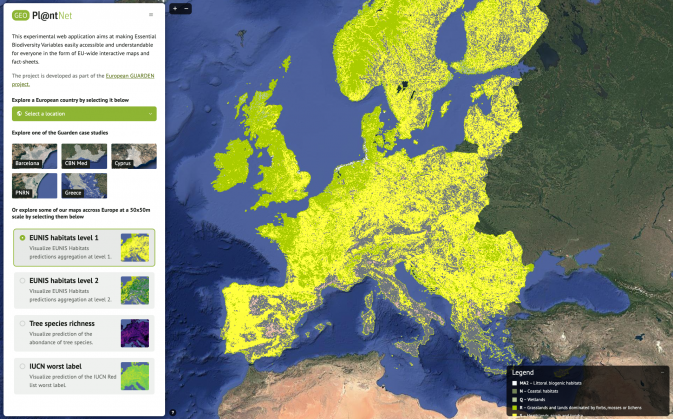
Task: Click the Tree species richness preview image
Action: (x=134, y=332)
